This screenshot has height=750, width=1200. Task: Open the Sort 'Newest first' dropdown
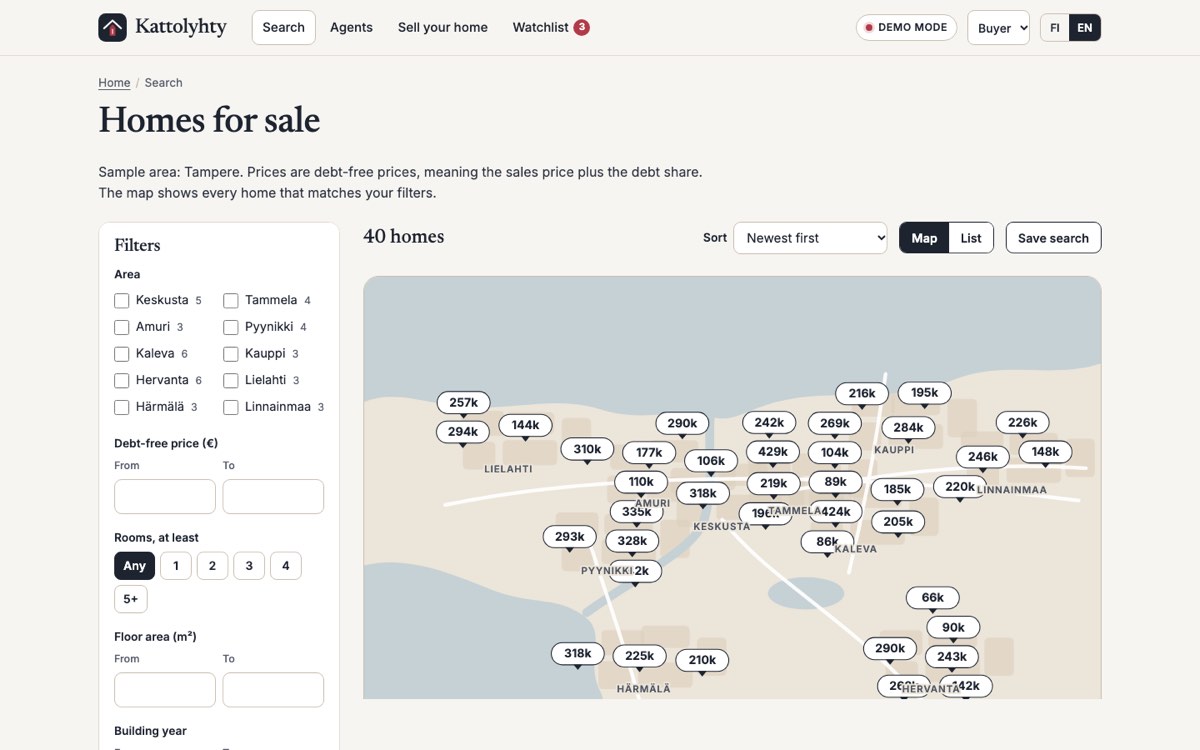[810, 238]
